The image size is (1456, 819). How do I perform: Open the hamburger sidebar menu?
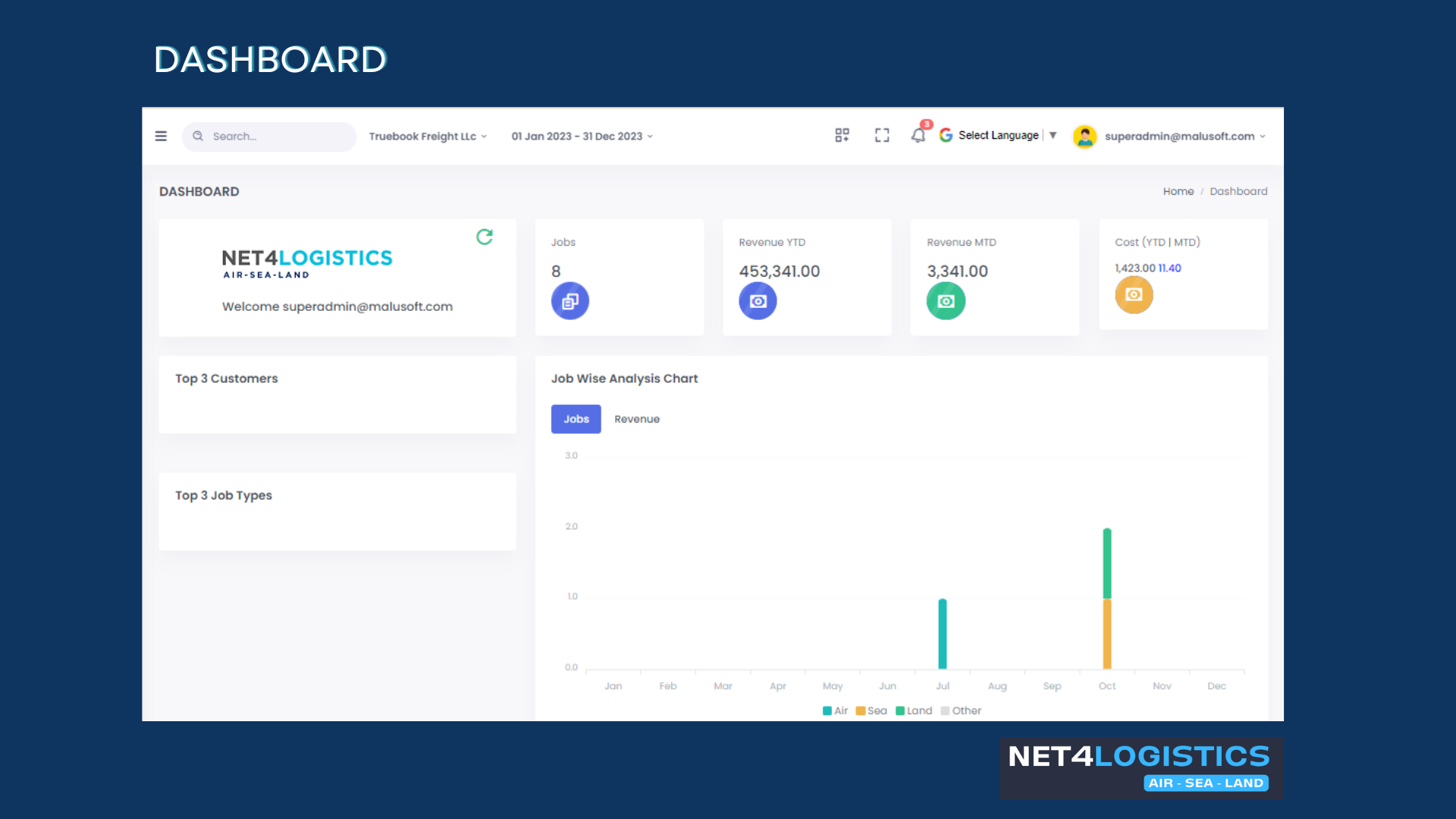coord(161,136)
